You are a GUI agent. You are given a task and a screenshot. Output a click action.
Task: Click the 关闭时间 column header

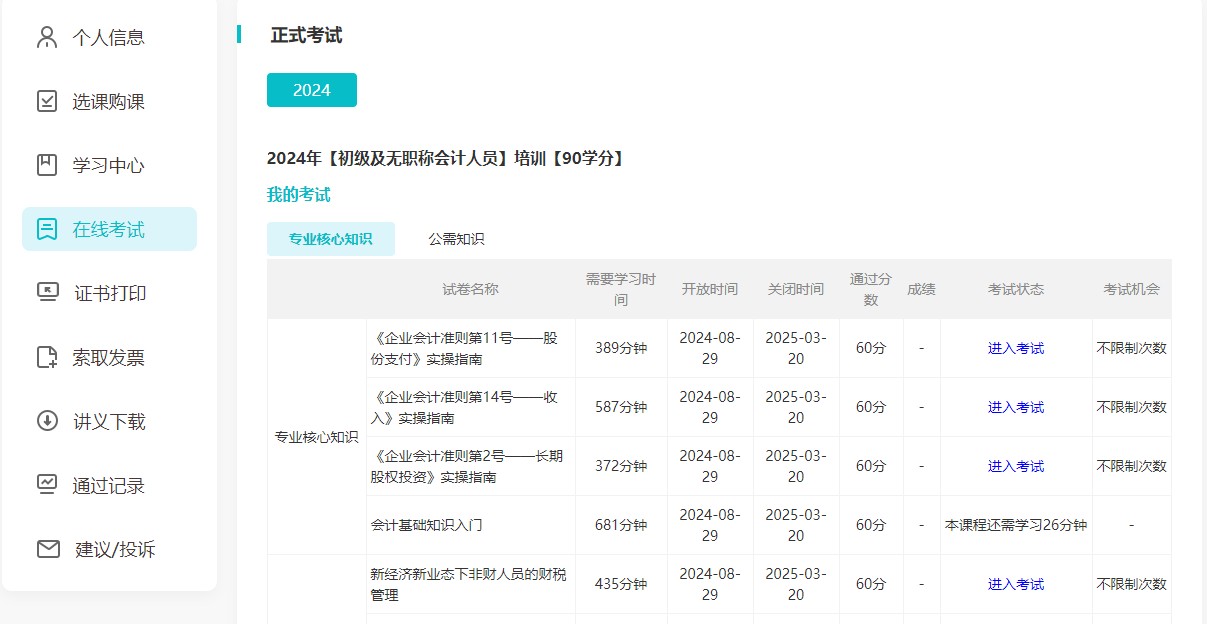796,289
